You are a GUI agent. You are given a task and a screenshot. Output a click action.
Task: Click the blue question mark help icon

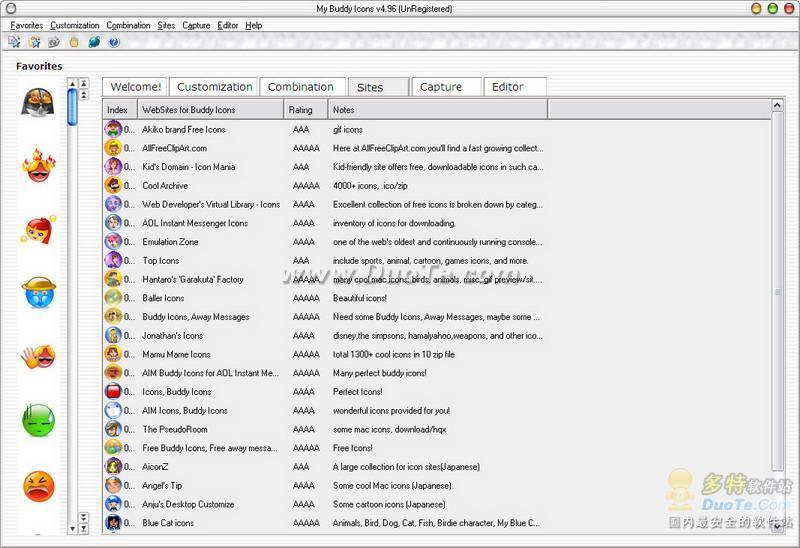[114, 42]
